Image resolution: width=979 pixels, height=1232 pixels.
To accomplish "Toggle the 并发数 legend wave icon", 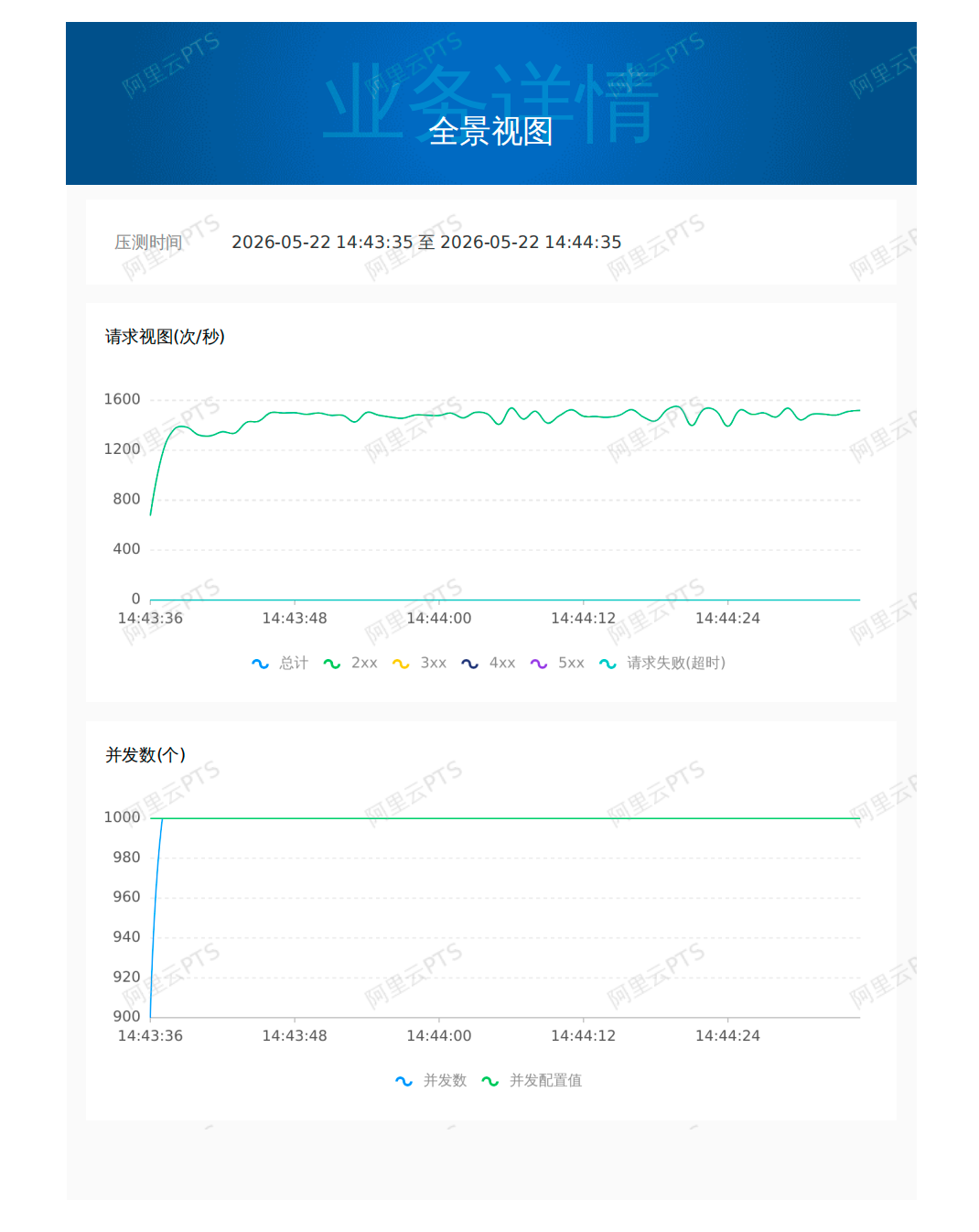I will click(403, 1081).
